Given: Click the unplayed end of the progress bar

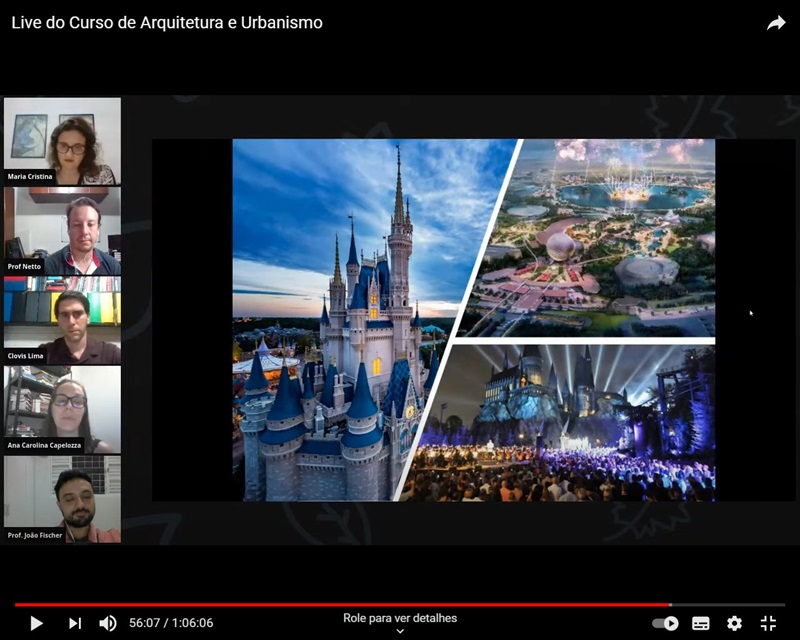Looking at the screenshot, I should tap(728, 605).
